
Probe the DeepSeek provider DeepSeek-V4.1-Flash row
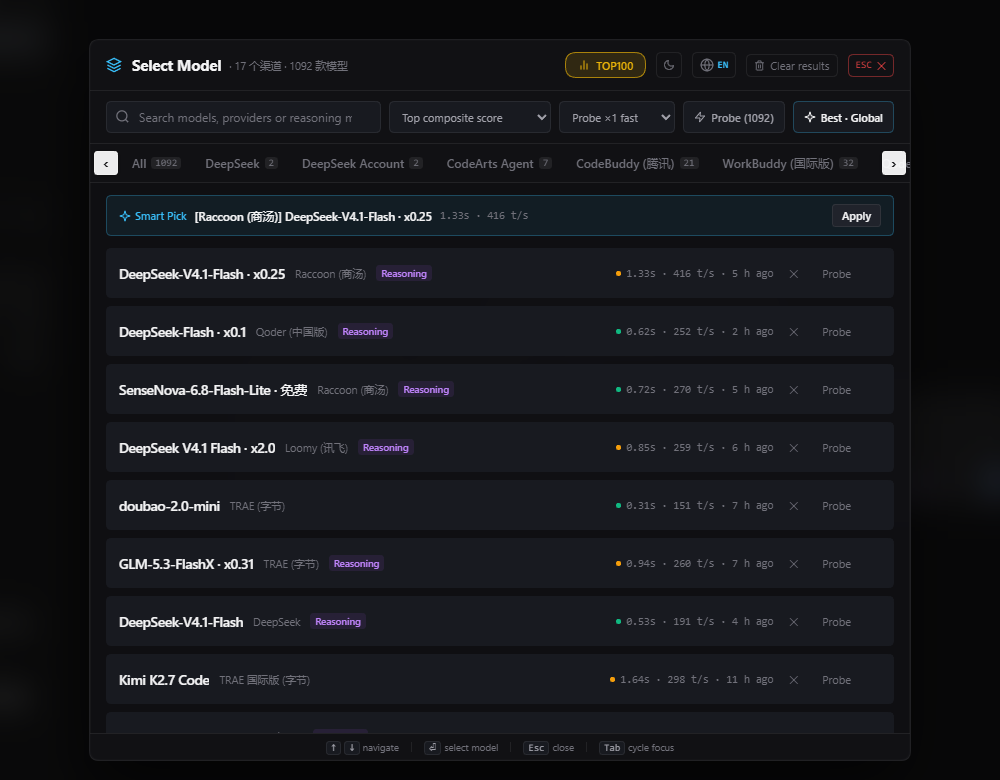(836, 622)
